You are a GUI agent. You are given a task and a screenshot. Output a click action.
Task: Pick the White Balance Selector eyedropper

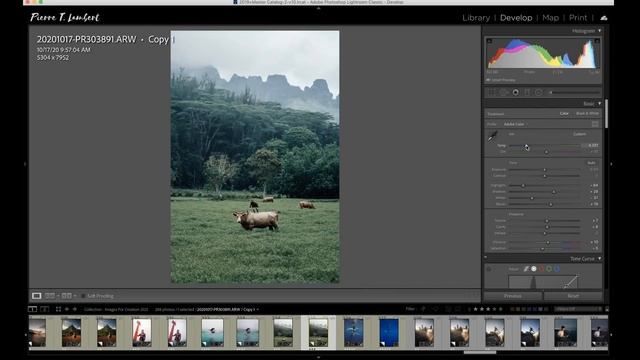(493, 136)
